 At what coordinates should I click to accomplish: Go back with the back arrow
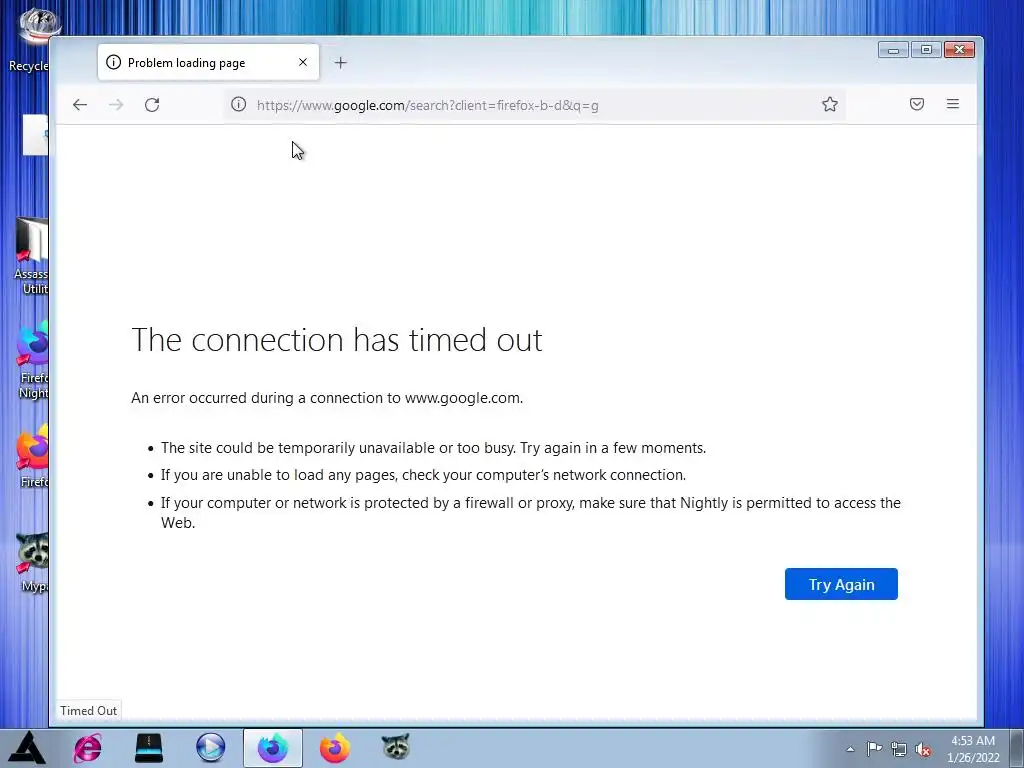pos(80,104)
